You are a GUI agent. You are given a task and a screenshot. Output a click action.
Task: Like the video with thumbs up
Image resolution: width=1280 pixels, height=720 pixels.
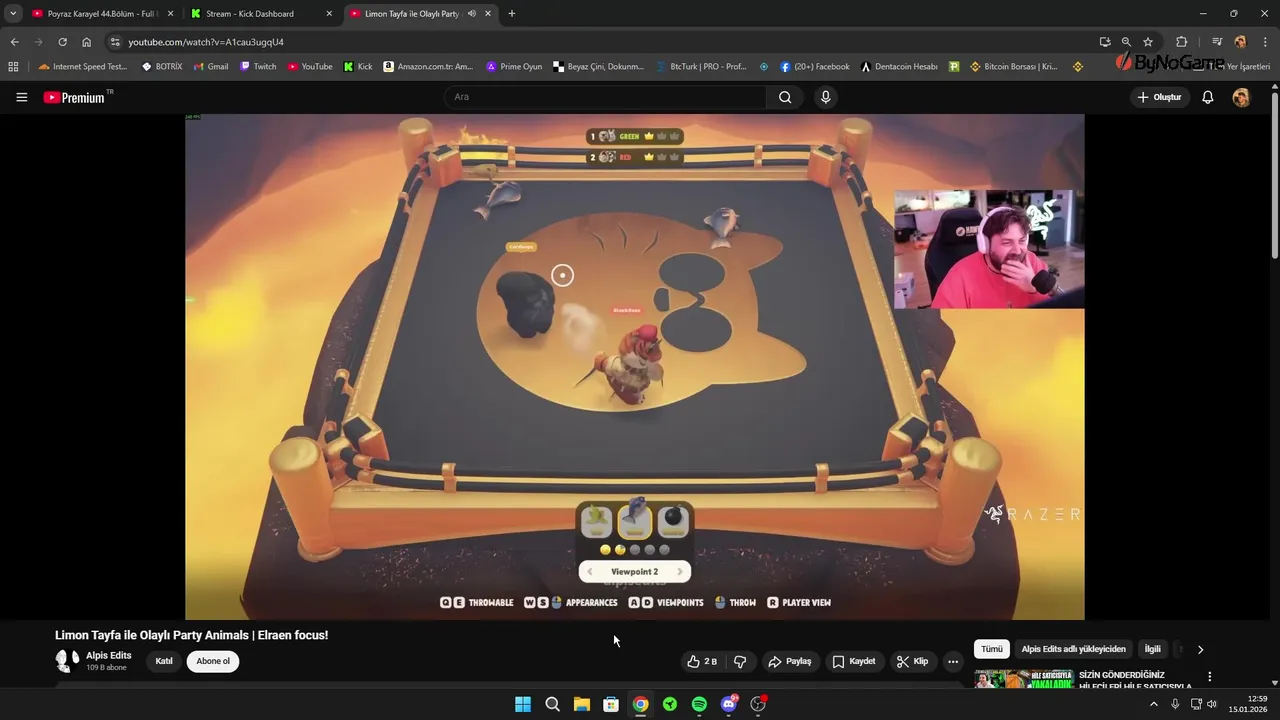(702, 661)
